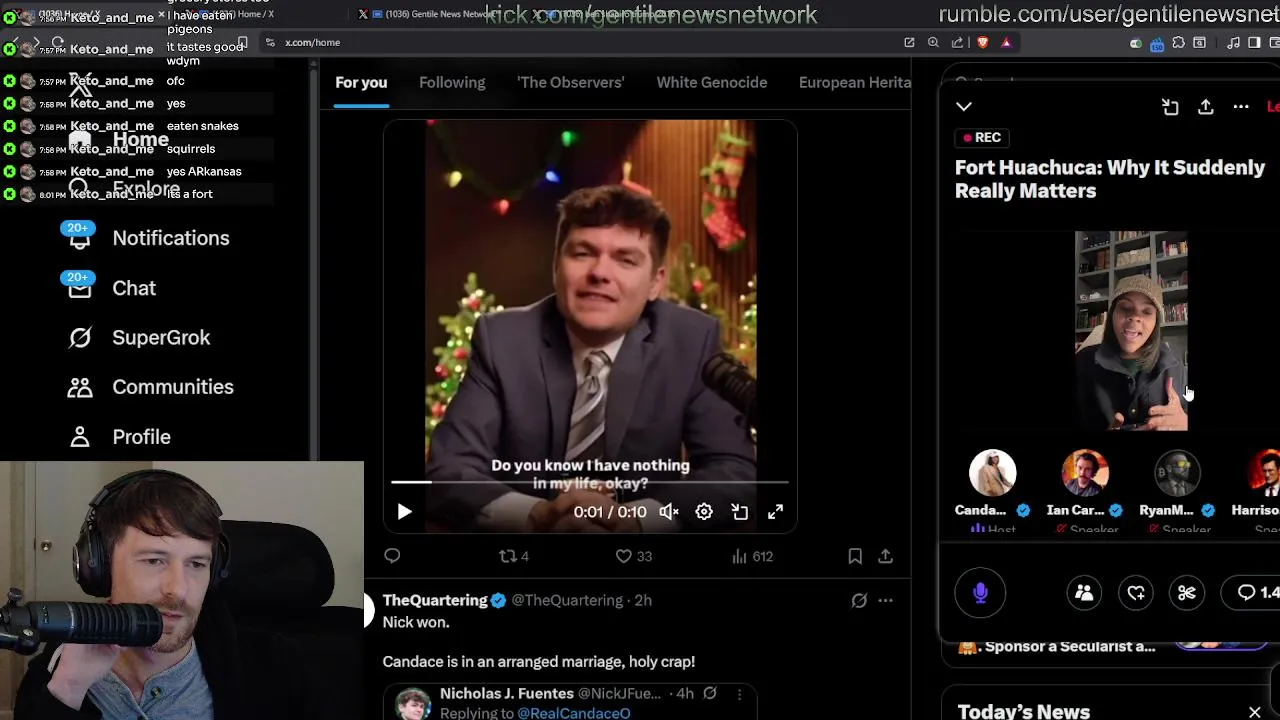Click the SuperGrok logo icon
Image resolution: width=1280 pixels, height=720 pixels.
pyautogui.click(x=80, y=338)
